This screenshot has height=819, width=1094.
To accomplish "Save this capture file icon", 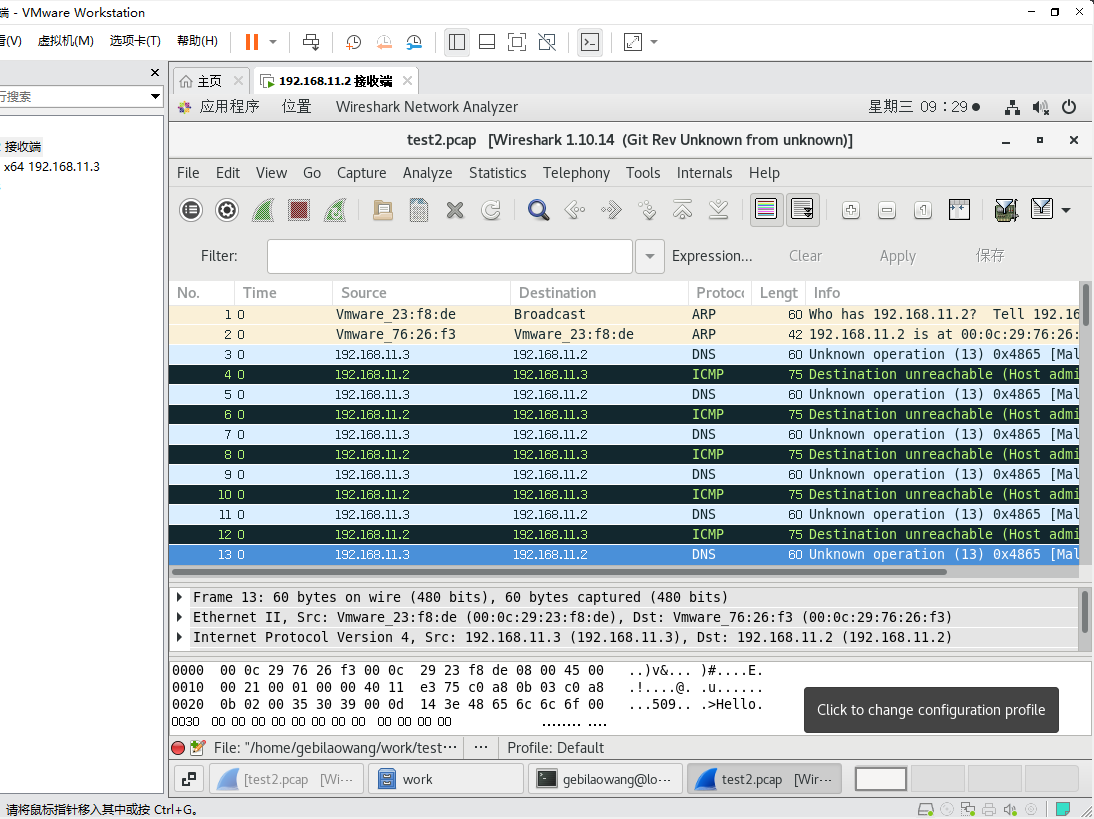I will 419,210.
